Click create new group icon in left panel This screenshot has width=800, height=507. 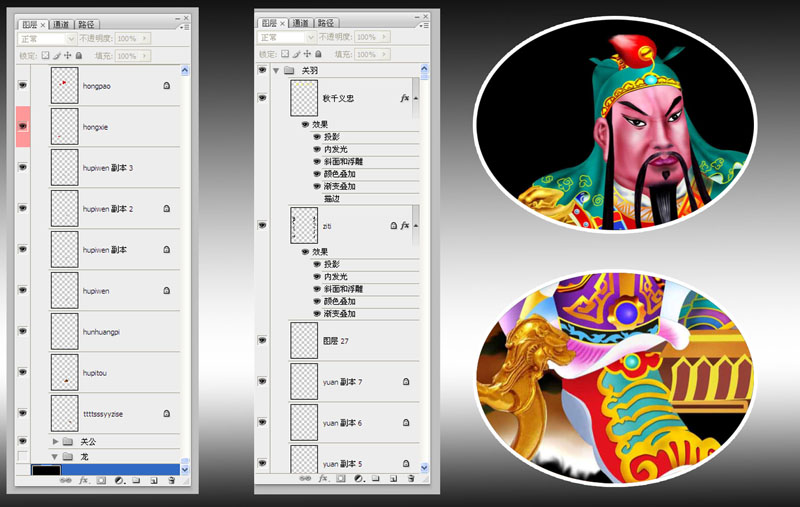[136, 480]
